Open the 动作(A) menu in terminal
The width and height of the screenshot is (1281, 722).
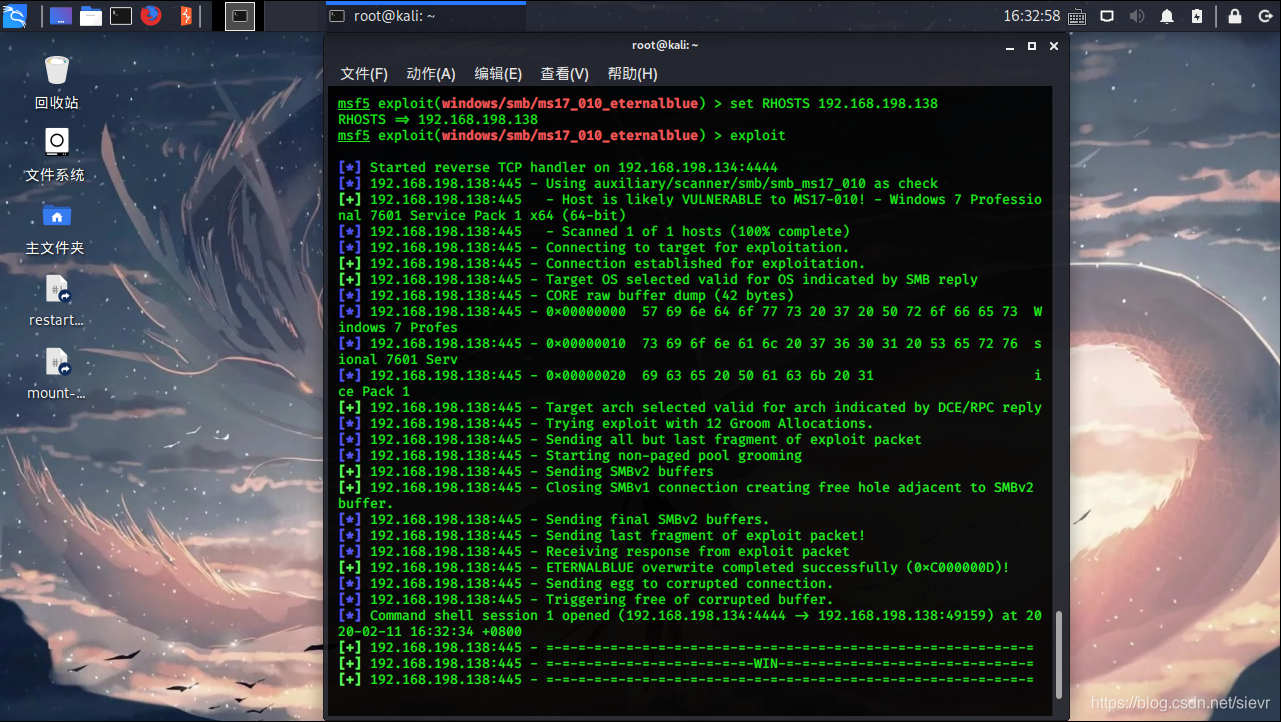(431, 74)
